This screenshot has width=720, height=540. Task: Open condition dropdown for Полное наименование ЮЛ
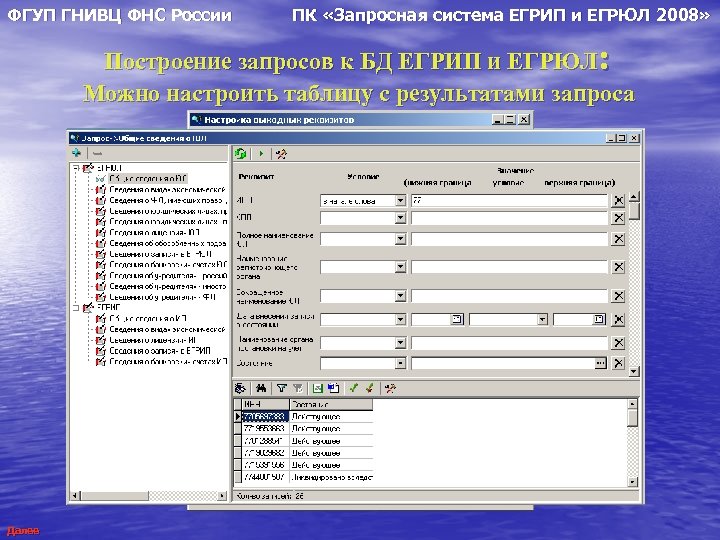400,239
